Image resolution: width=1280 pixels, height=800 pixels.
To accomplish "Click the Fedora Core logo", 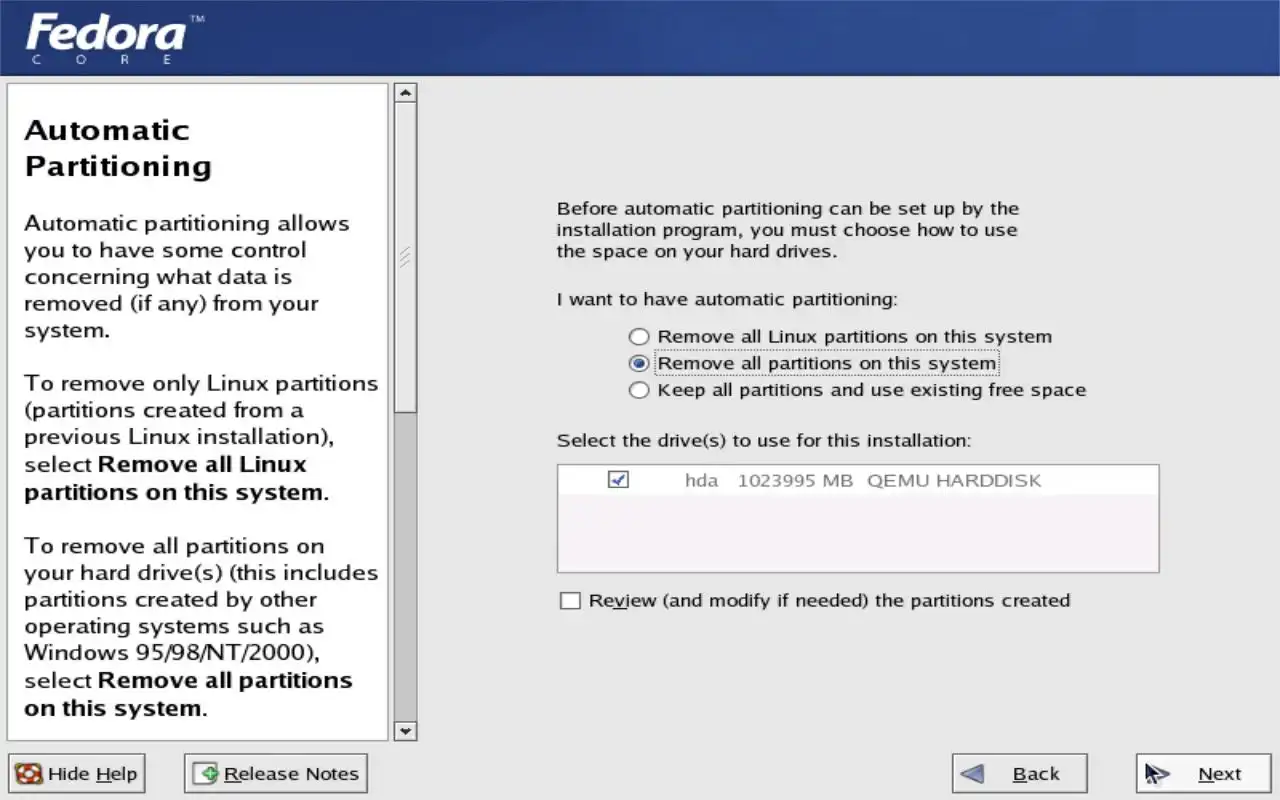I will click(113, 38).
